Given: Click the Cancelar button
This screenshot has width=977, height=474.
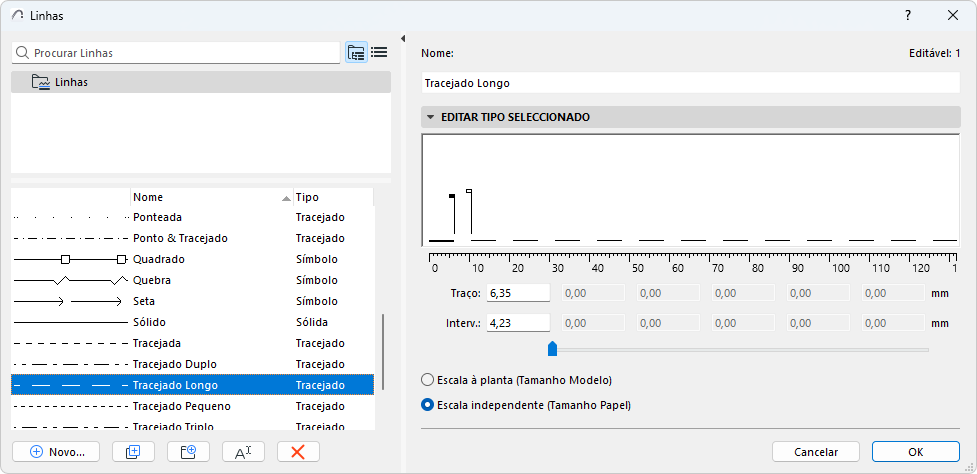Looking at the screenshot, I should pyautogui.click(x=816, y=452).
